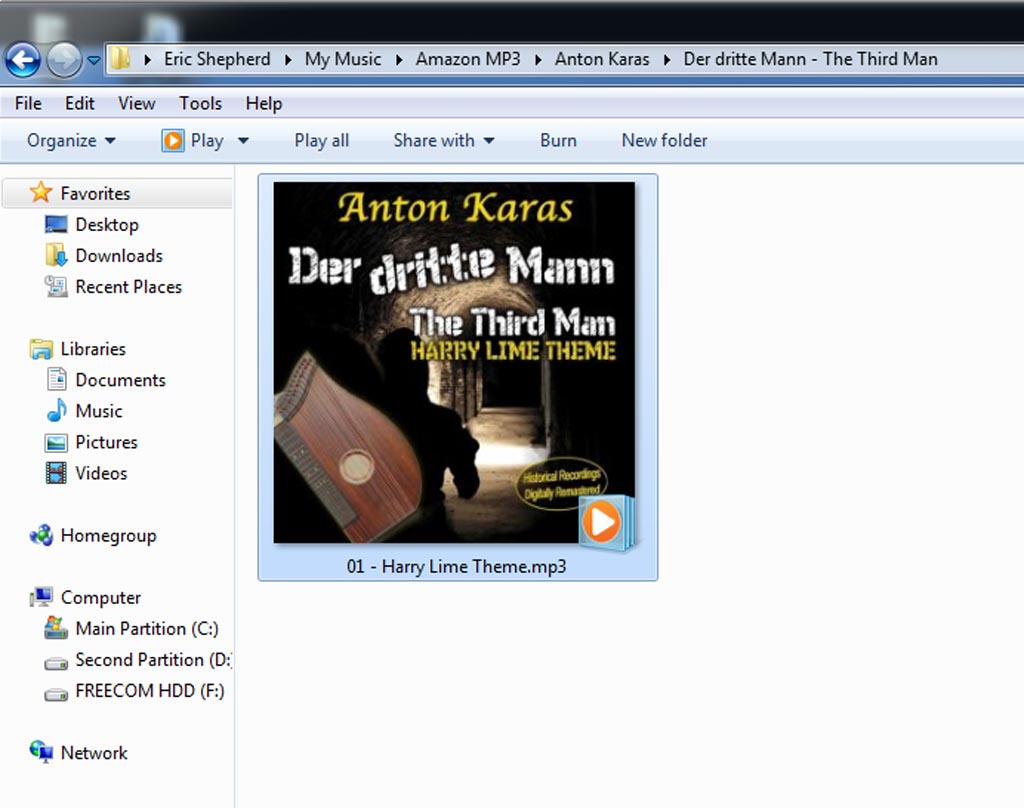Viewport: 1024px width, 808px height.
Task: Go back with the Back arrow button
Action: click(24, 60)
